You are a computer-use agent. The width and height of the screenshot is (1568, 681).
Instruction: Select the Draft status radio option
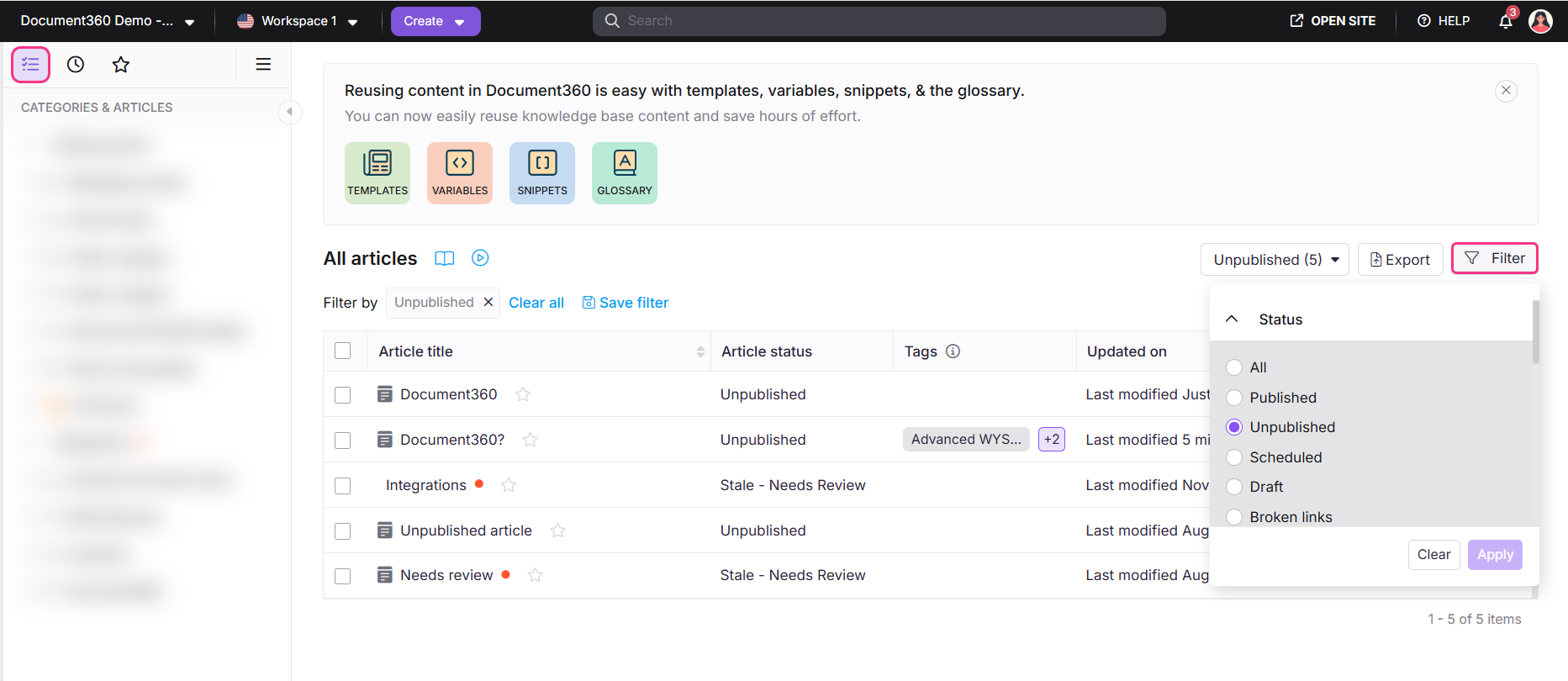1234,487
